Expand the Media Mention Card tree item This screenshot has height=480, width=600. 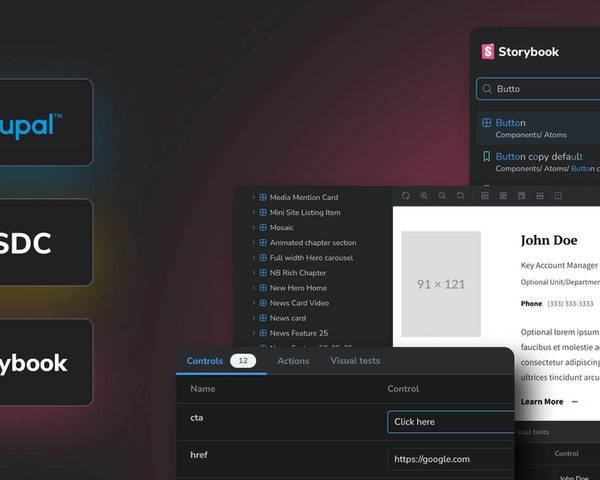point(253,197)
